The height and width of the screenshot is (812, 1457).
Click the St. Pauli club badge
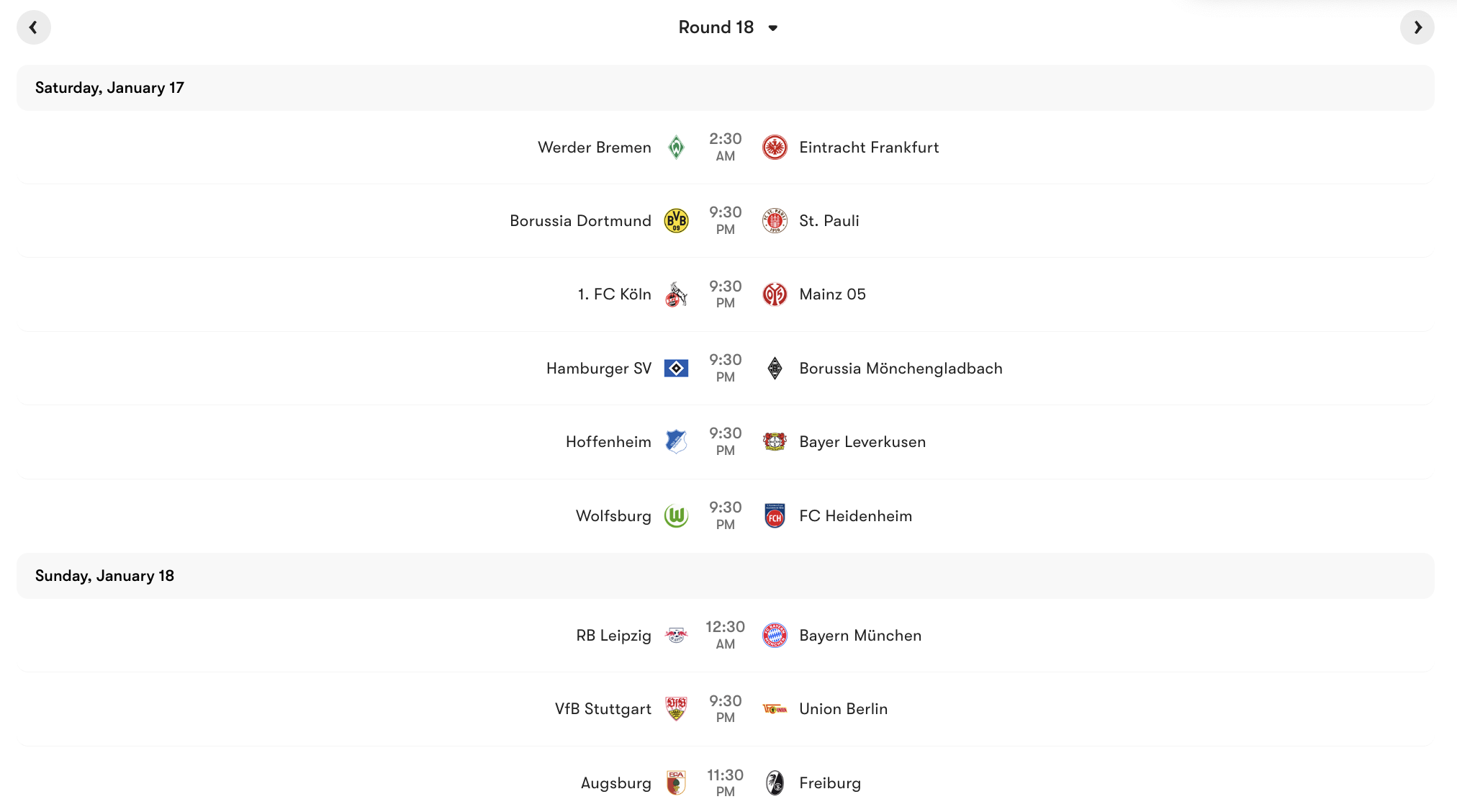click(x=775, y=220)
